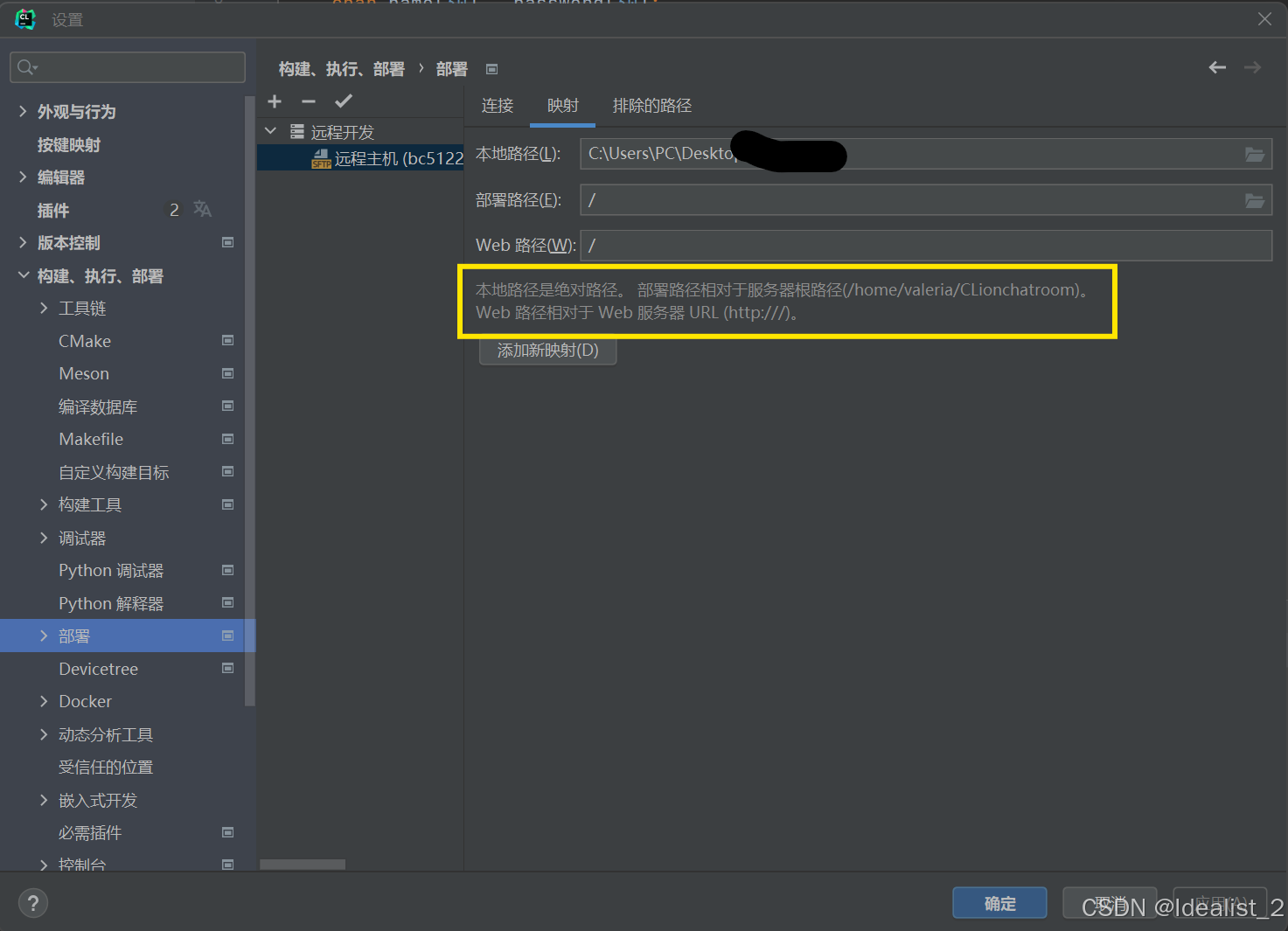
Task: Open the help question mark button
Action: pyautogui.click(x=33, y=903)
